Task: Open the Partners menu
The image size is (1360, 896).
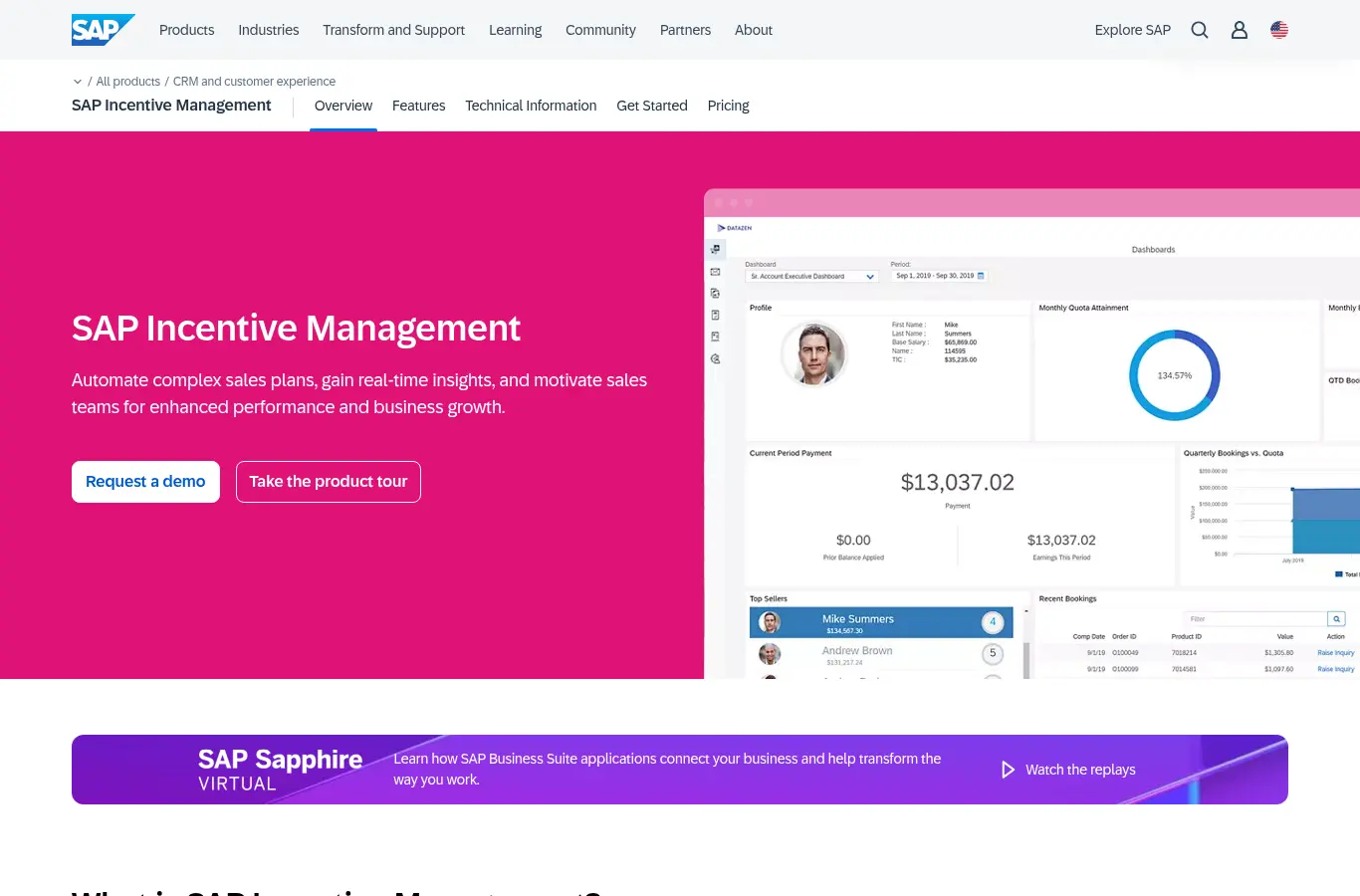Action: [x=685, y=30]
